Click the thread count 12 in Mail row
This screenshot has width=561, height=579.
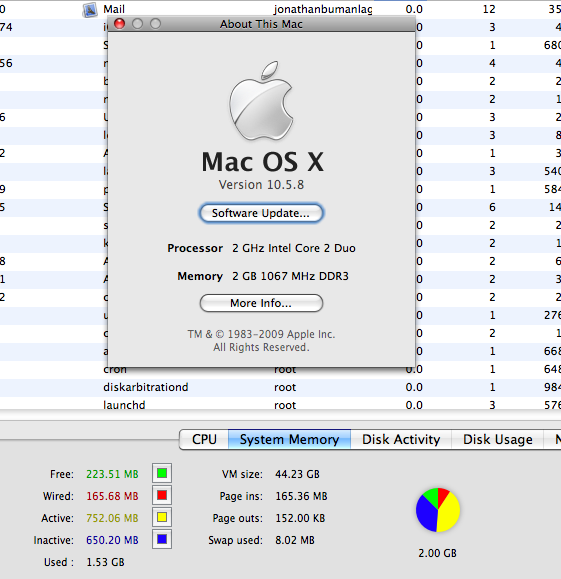pos(489,9)
